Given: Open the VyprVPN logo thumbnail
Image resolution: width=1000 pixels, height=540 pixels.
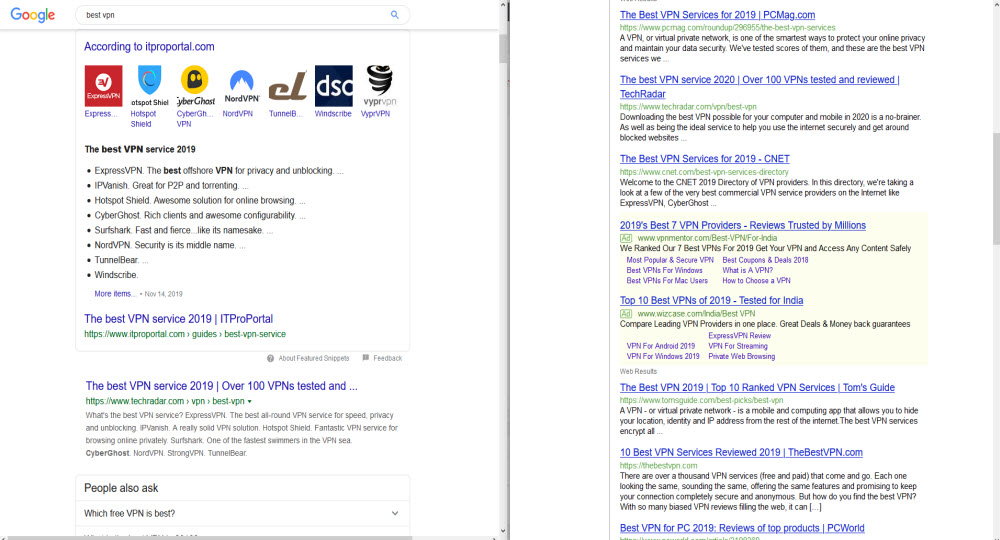Looking at the screenshot, I should point(379,85).
